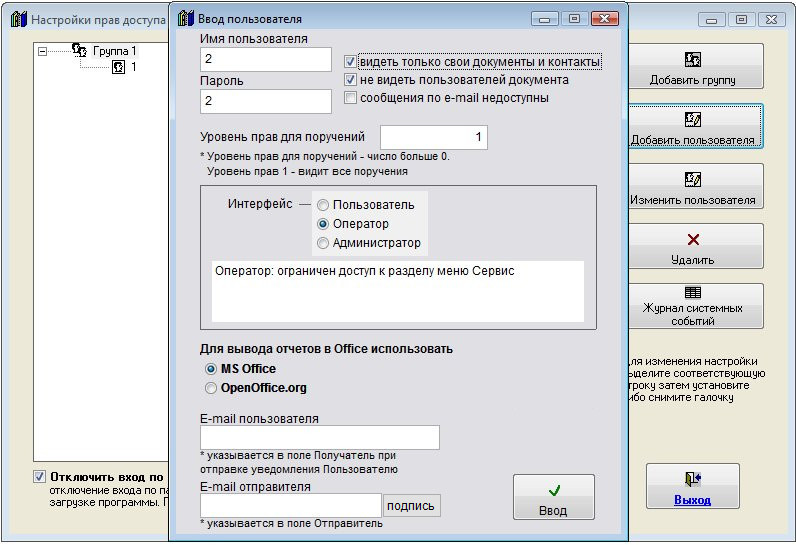Click the green checkmark on Ввод
Image resolution: width=796 pixels, height=545 pixels.
click(554, 490)
